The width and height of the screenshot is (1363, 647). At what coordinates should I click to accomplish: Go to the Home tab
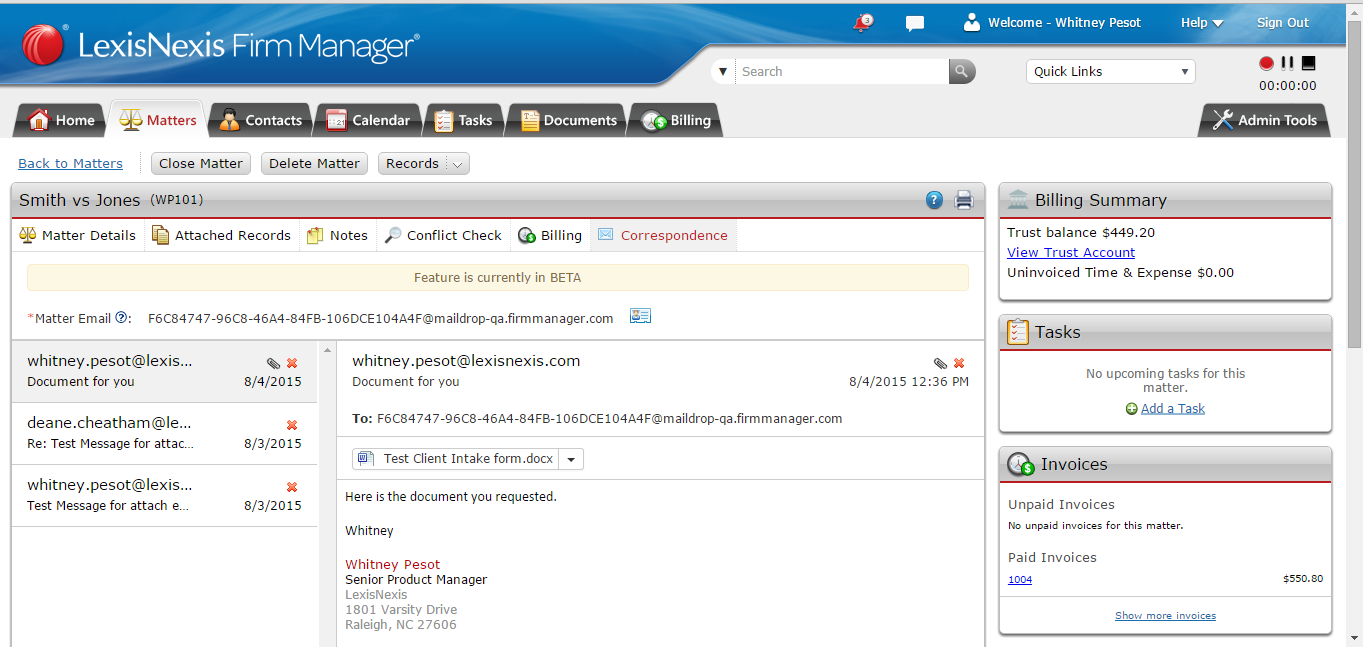(62, 120)
